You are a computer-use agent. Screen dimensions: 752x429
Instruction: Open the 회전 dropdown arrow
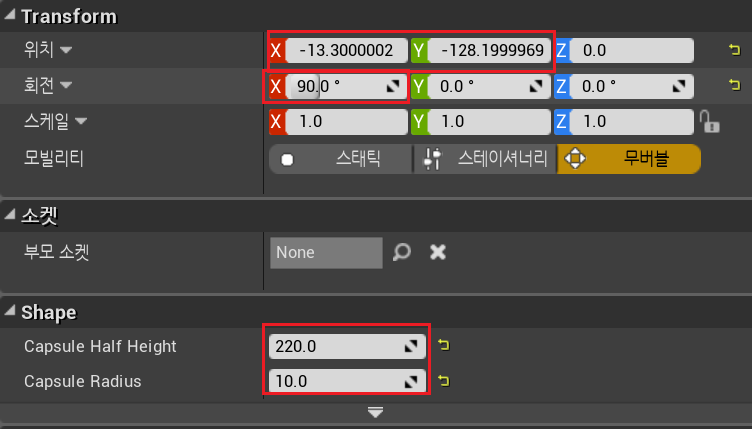coord(66,85)
